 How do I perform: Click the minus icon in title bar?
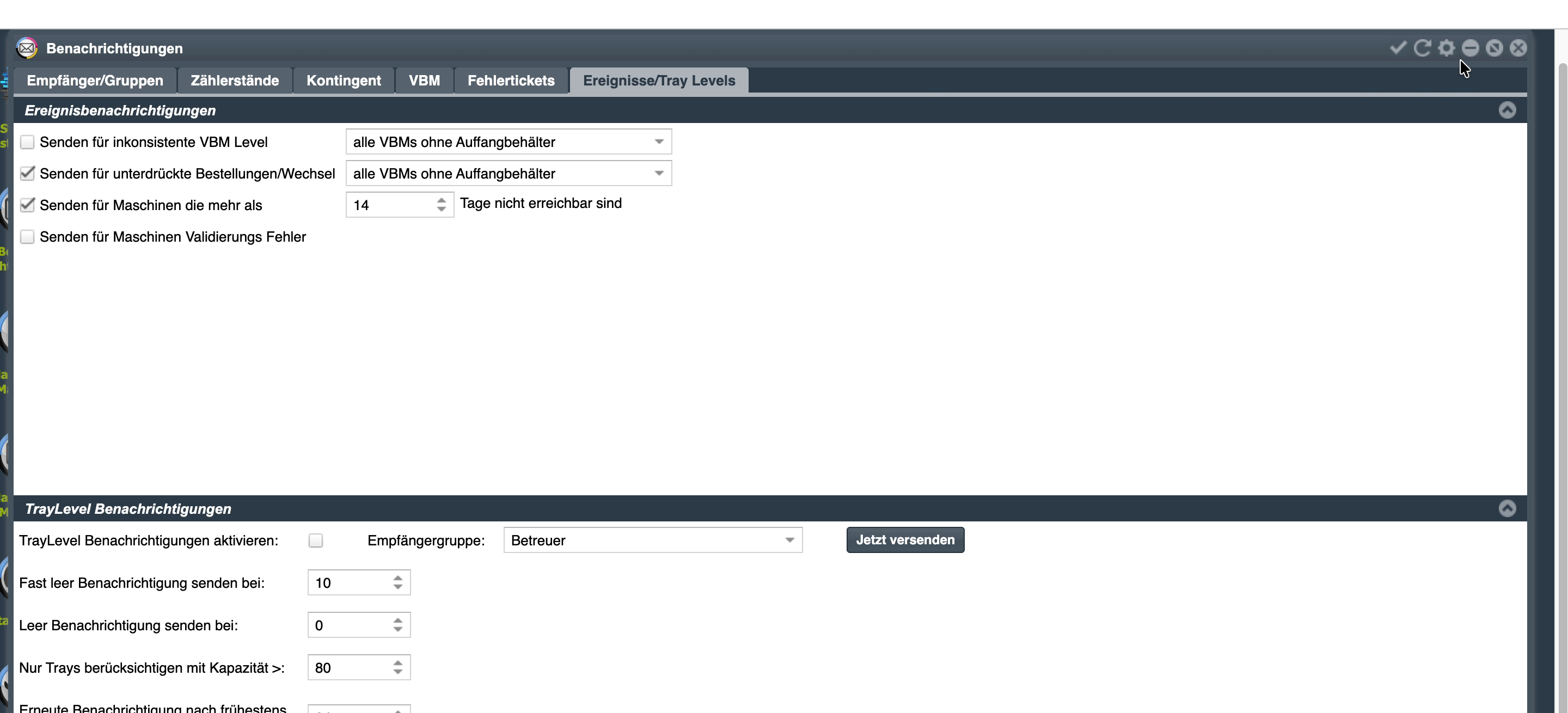click(x=1470, y=47)
